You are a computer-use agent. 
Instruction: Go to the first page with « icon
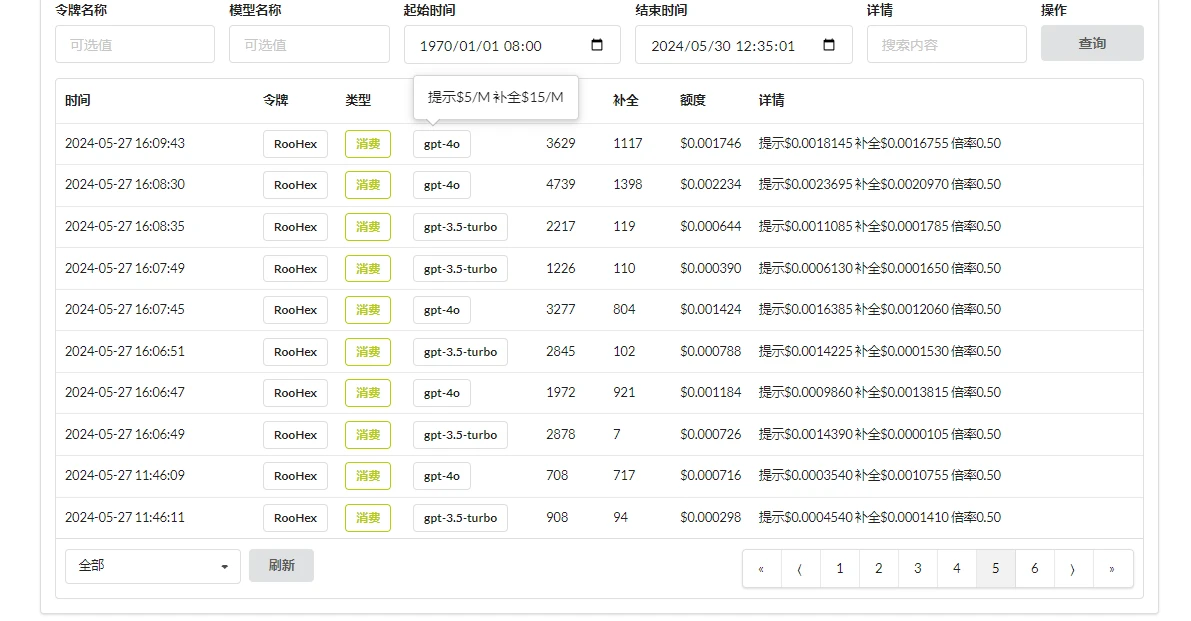(762, 568)
